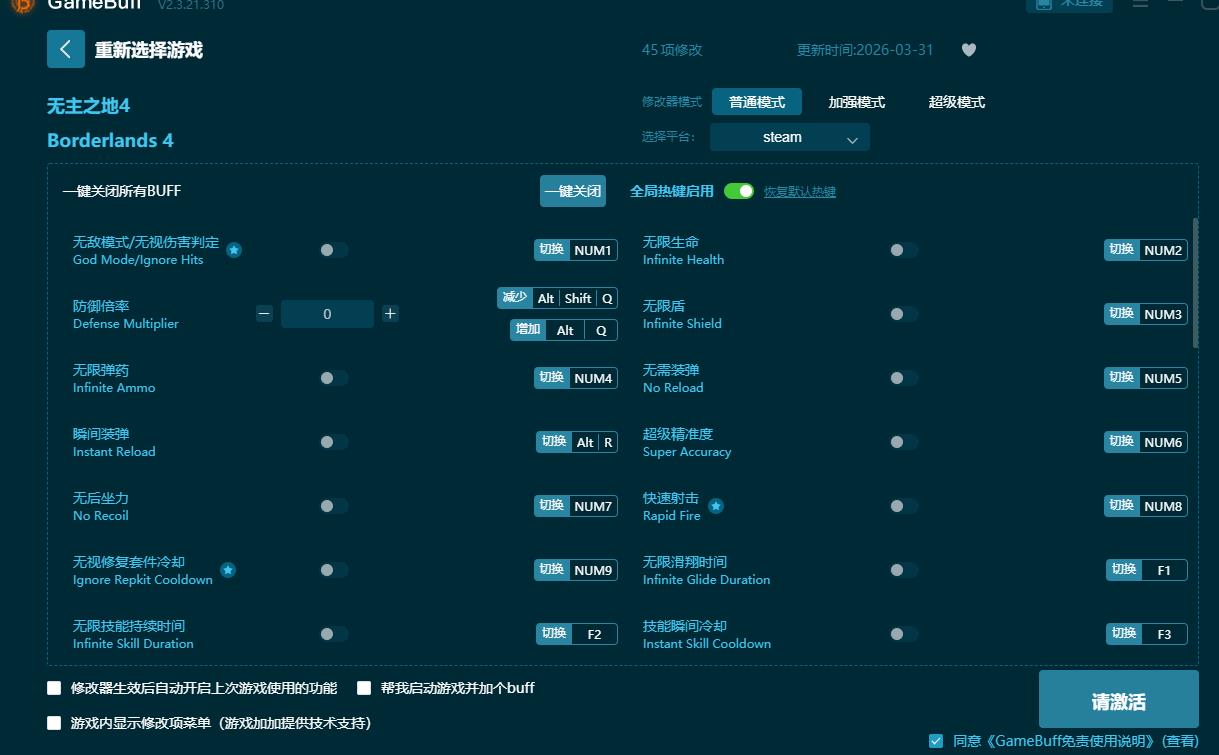Click the 重新选择游戏 label
Image resolution: width=1219 pixels, height=755 pixels.
(149, 50)
